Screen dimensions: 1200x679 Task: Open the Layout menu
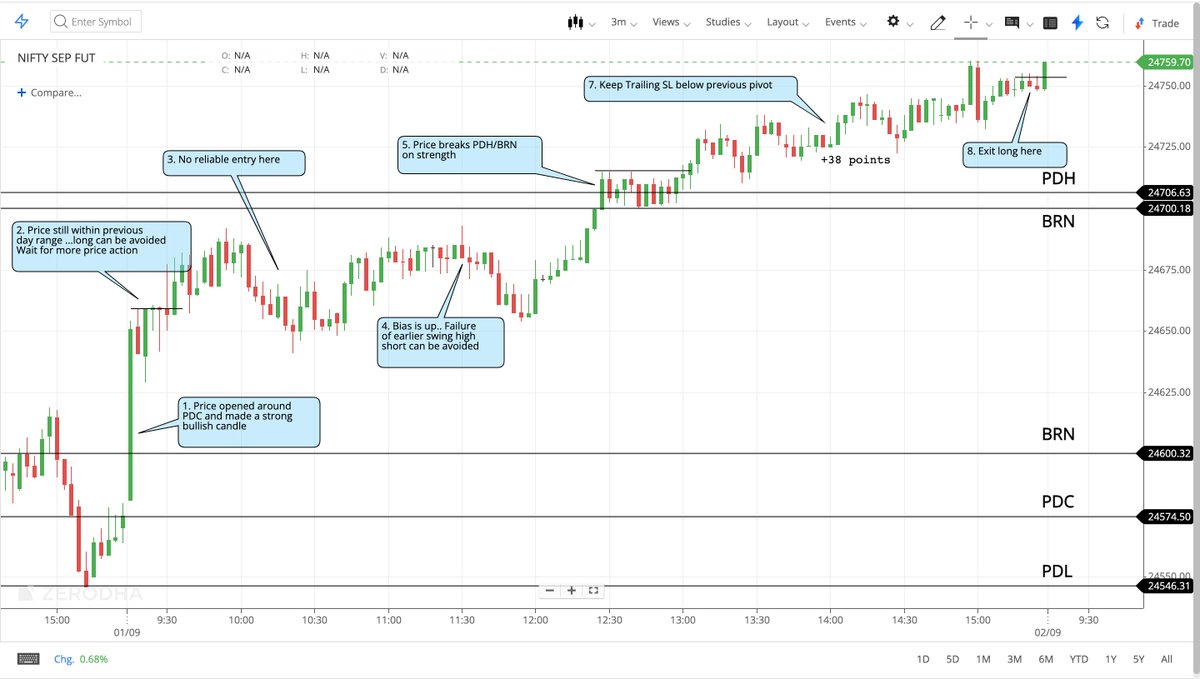(789, 22)
